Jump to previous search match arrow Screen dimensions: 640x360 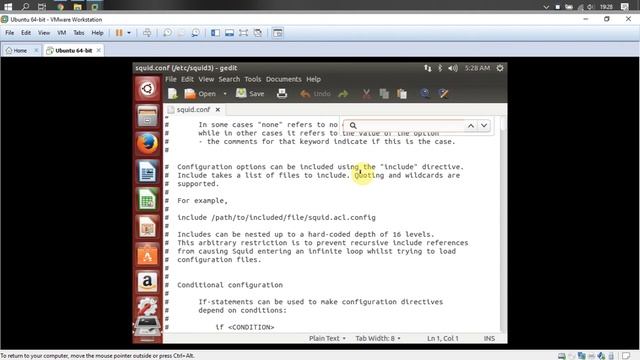click(471, 126)
